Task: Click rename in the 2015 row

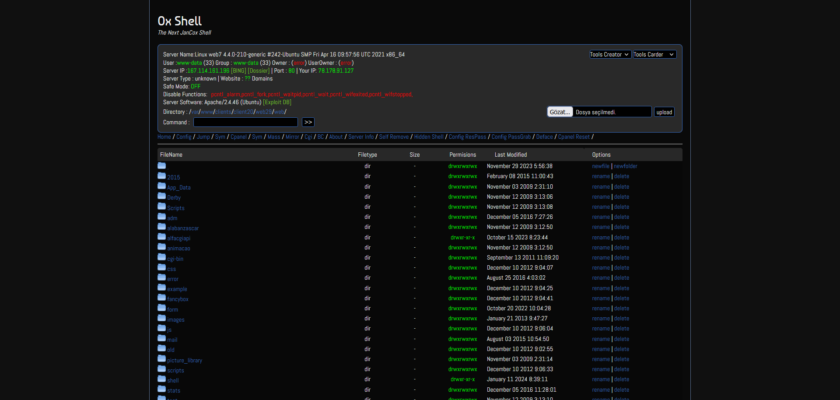Action: (x=601, y=176)
